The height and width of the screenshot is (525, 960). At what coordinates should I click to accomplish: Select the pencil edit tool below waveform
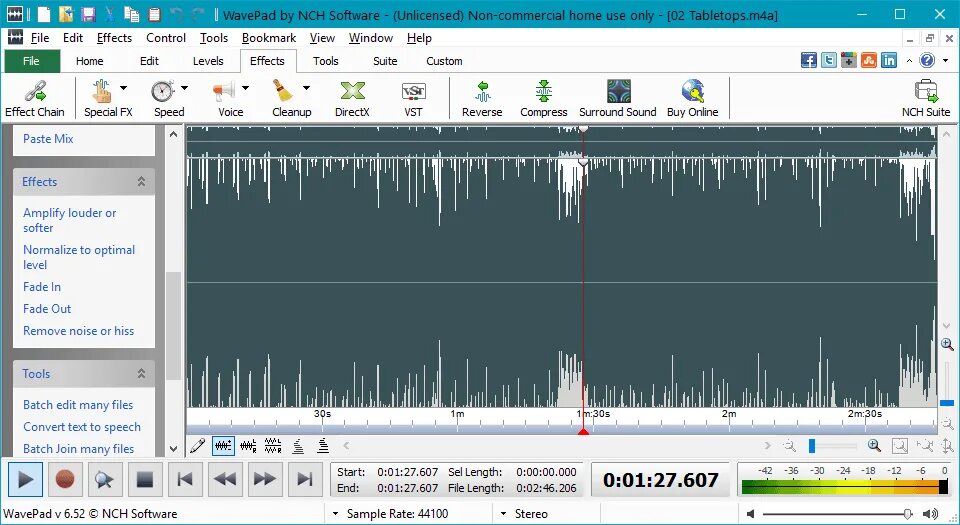197,446
